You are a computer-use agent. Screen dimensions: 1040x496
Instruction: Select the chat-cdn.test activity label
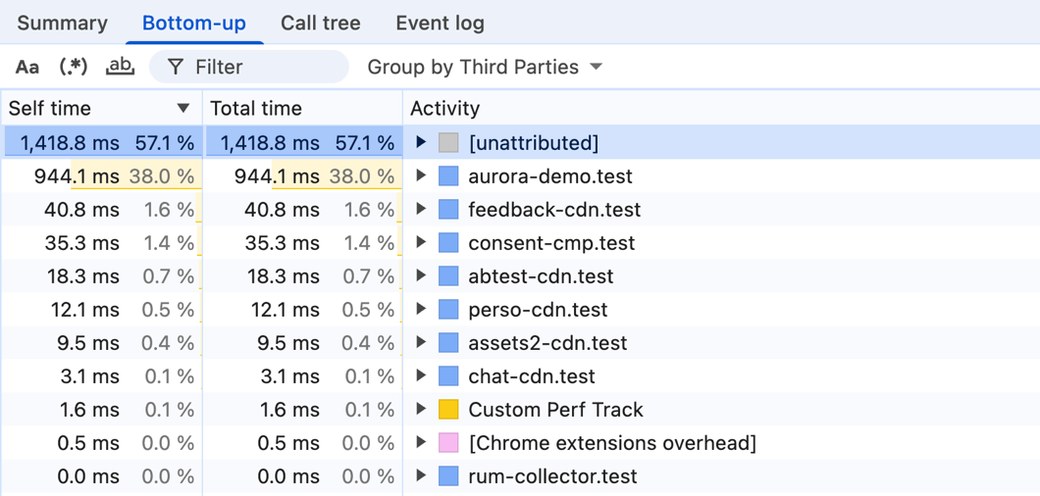532,376
